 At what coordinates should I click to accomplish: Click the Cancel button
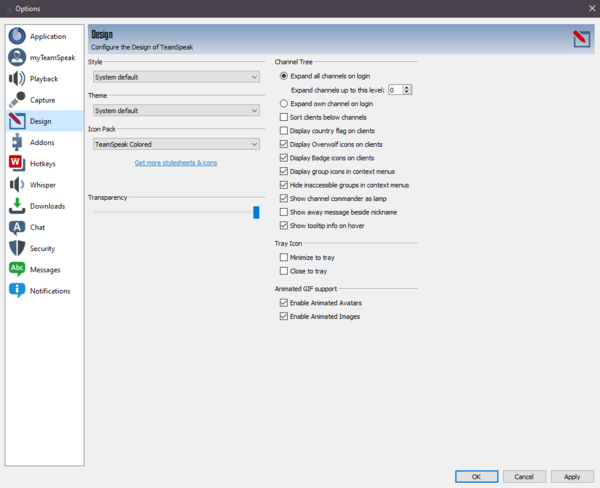(524, 477)
